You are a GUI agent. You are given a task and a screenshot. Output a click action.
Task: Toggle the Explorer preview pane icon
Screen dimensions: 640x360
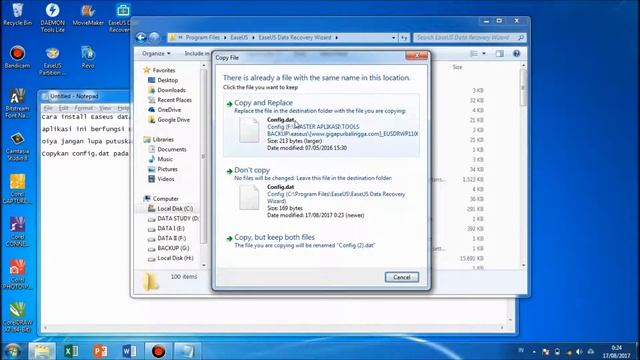pyautogui.click(x=500, y=53)
